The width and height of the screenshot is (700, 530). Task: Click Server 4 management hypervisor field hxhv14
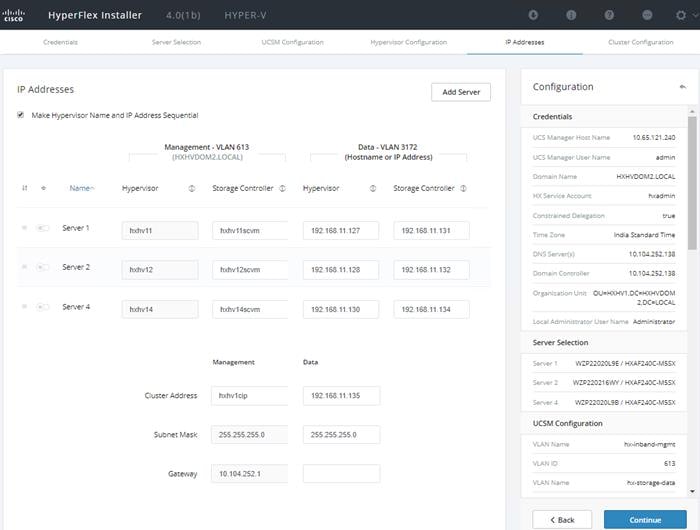point(160,309)
